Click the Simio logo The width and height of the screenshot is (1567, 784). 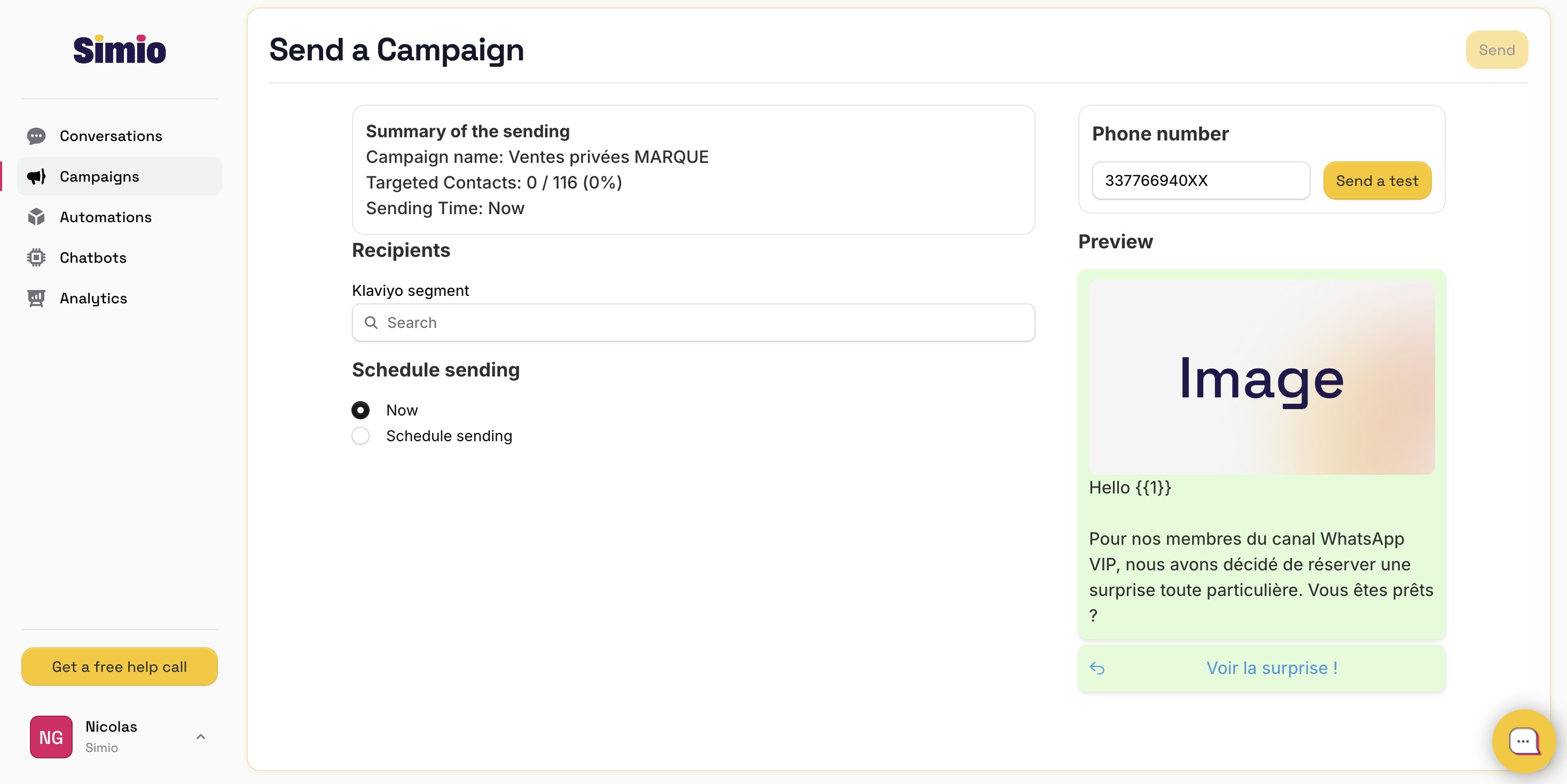click(x=119, y=50)
